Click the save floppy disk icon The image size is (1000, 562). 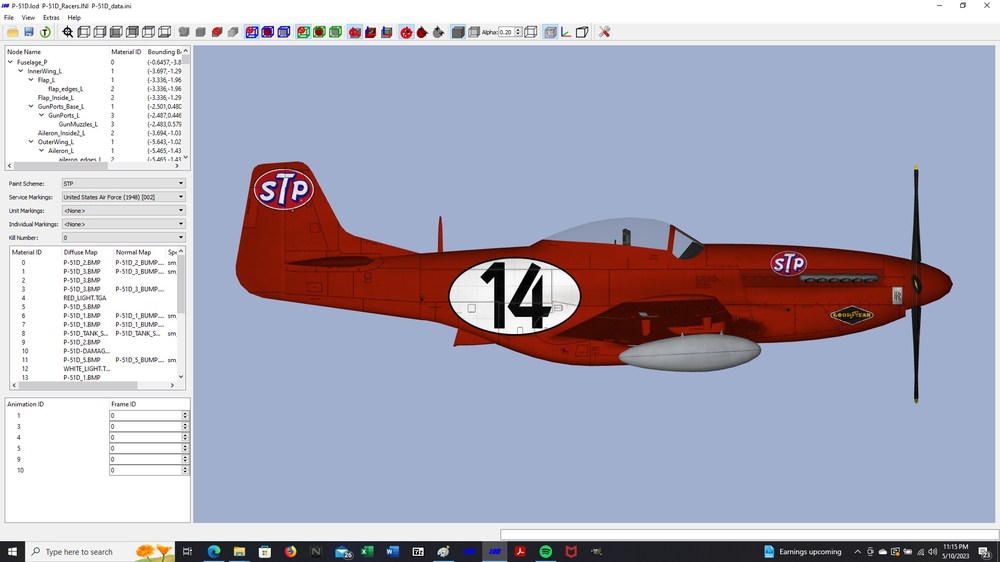(x=29, y=32)
